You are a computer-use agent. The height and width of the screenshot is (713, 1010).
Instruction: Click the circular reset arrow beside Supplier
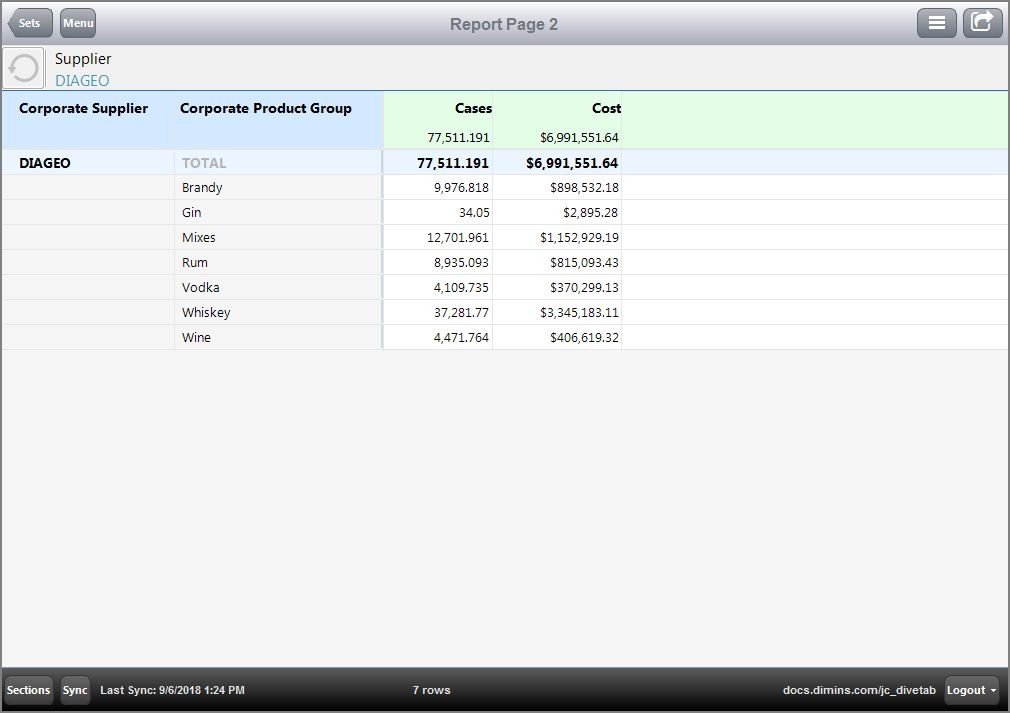22,67
